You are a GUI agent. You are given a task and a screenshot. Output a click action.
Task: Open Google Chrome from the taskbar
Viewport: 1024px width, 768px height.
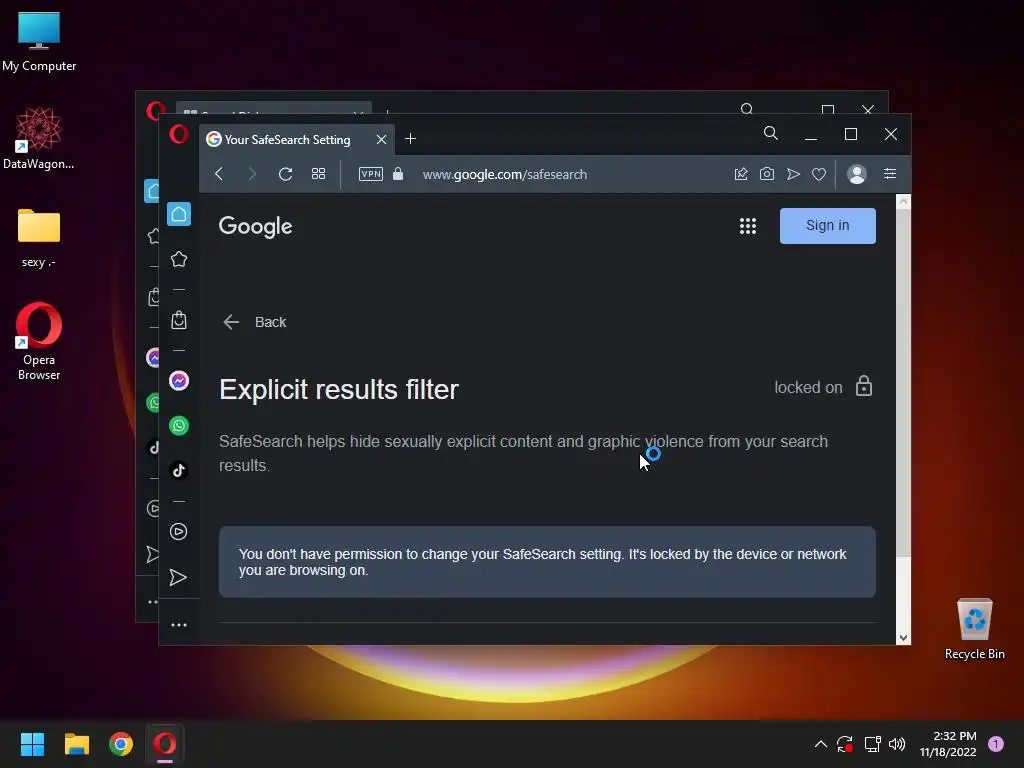point(121,744)
